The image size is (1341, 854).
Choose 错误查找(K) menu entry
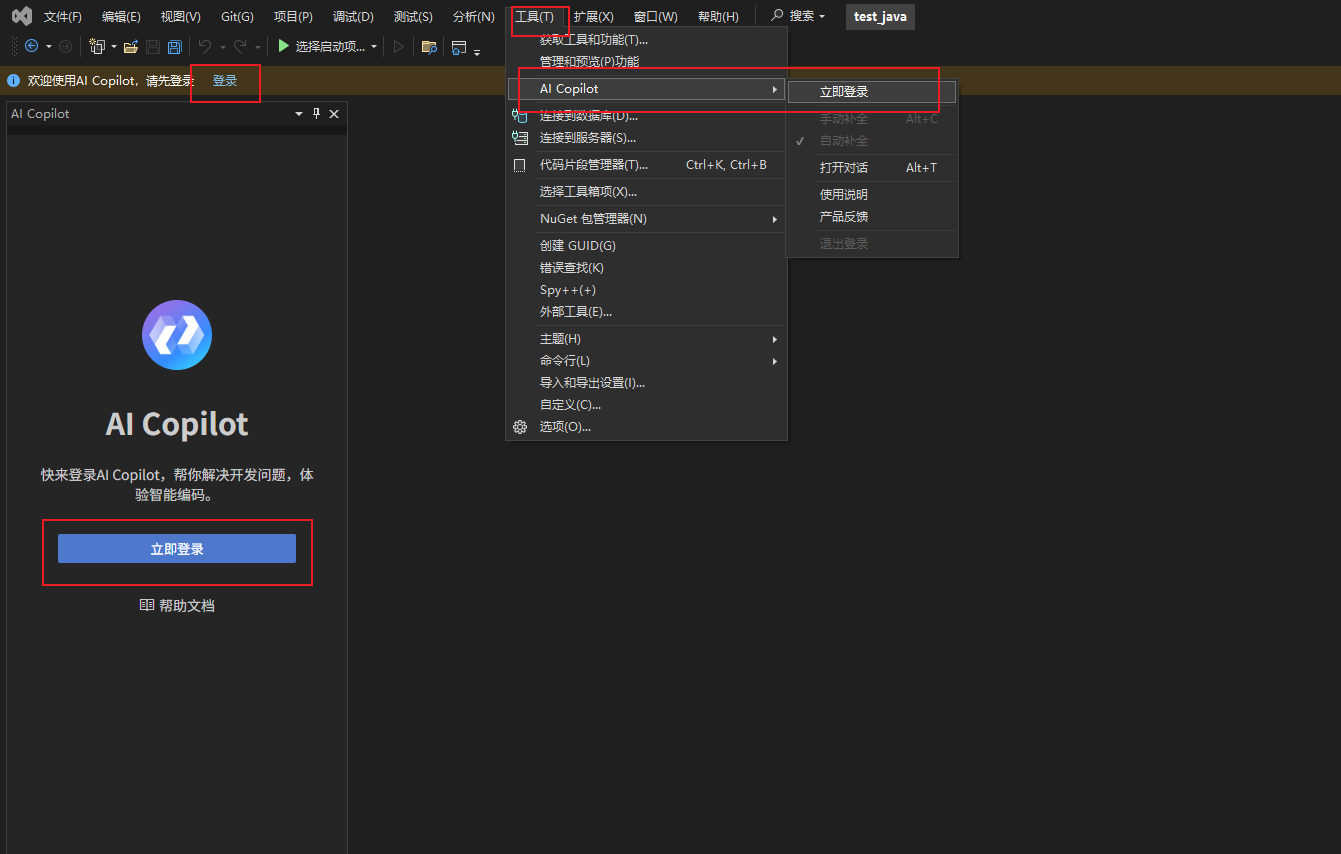[x=647, y=268]
